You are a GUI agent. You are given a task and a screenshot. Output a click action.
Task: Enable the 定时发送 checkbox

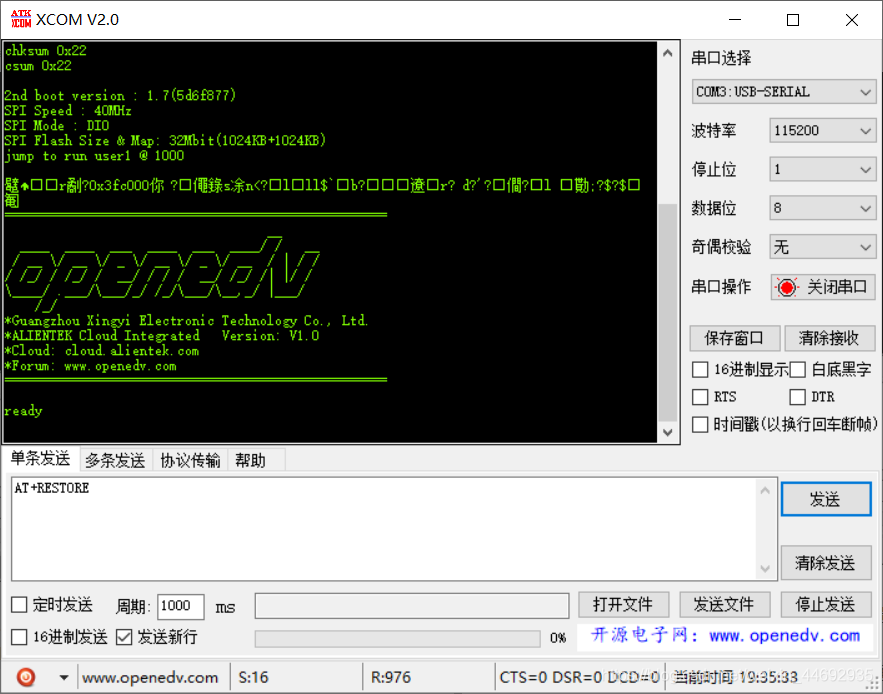point(19,605)
